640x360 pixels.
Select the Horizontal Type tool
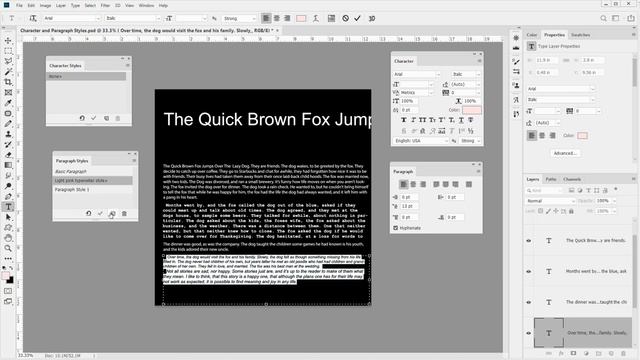(x=8, y=207)
